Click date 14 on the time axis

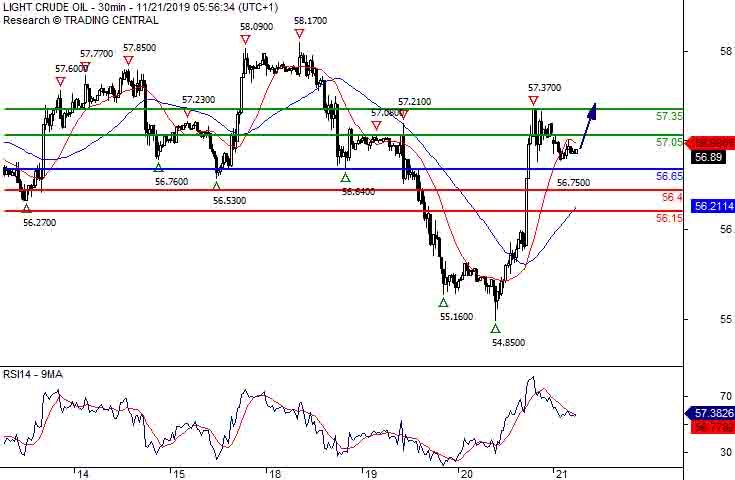click(83, 474)
